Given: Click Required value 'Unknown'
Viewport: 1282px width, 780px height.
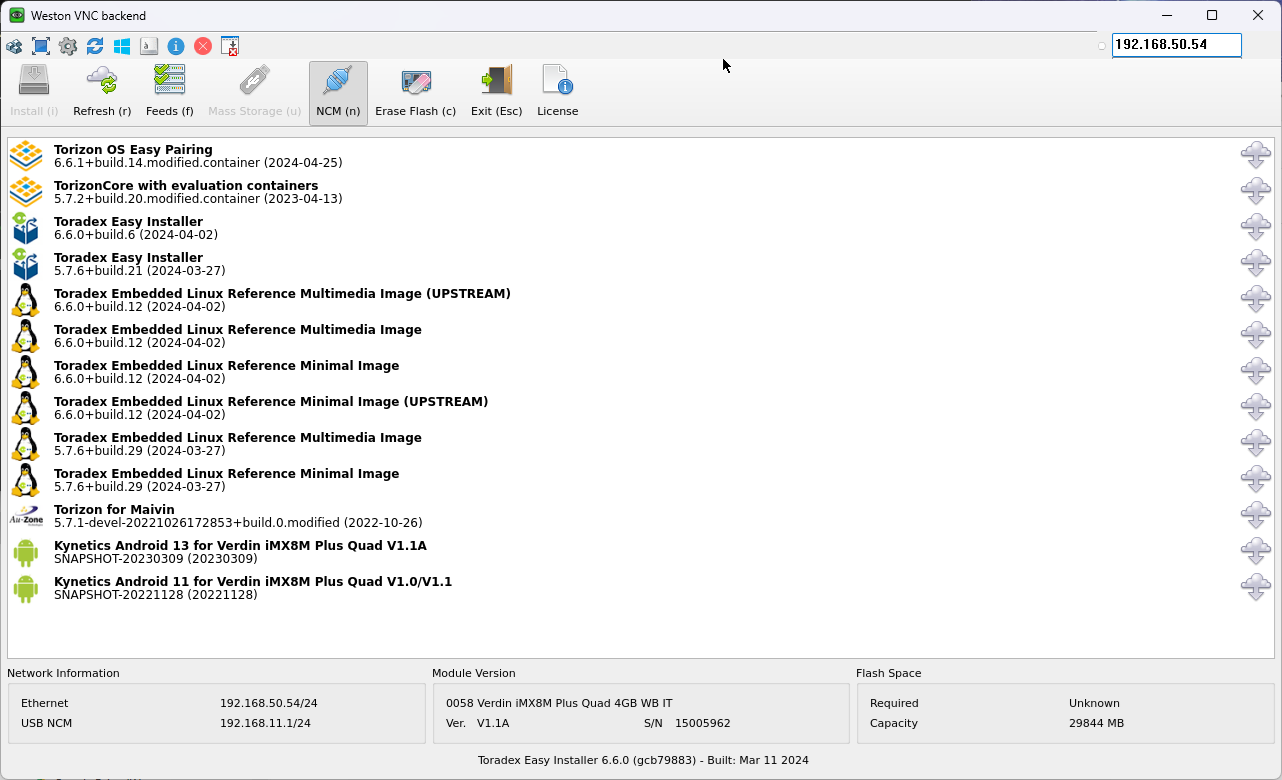Looking at the screenshot, I should click(1094, 703).
